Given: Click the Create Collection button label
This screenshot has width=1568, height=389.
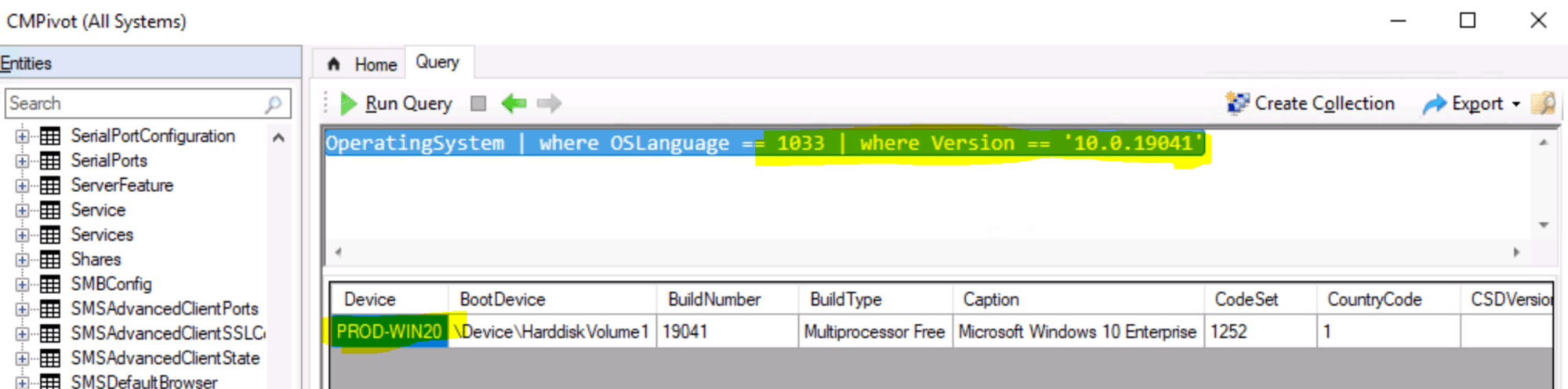Looking at the screenshot, I should [1324, 104].
